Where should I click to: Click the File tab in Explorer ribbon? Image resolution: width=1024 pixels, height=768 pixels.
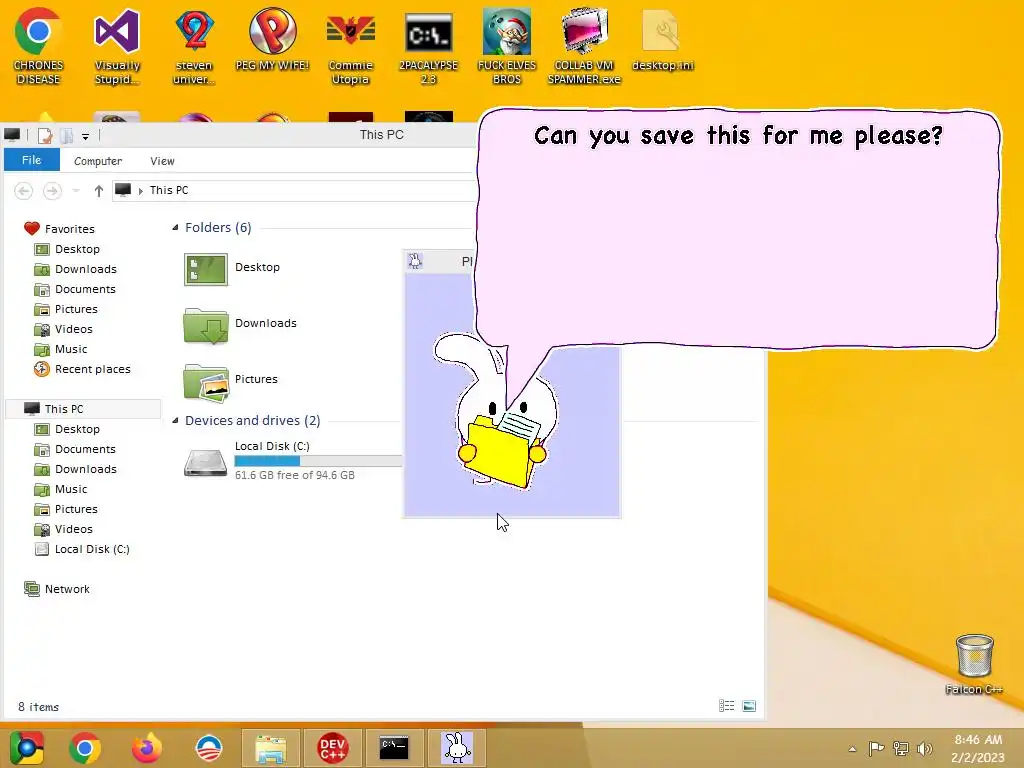coord(31,160)
